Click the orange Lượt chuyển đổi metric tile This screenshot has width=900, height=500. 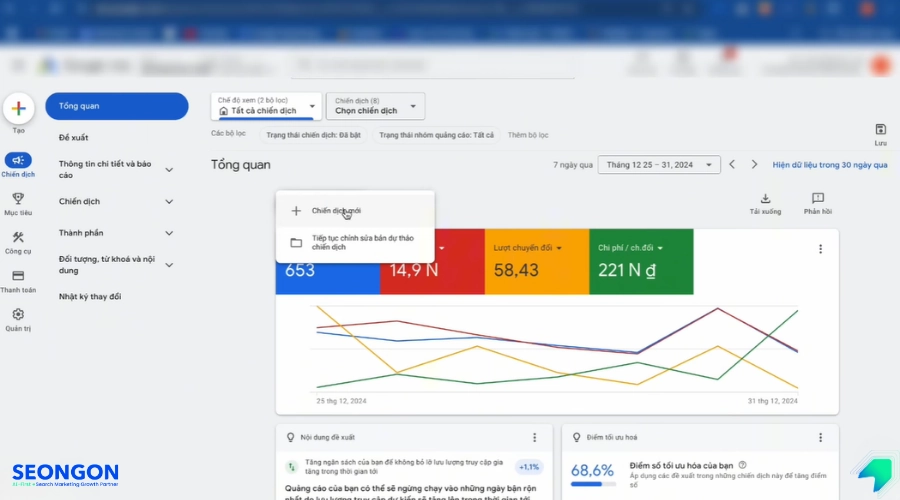click(x=537, y=262)
